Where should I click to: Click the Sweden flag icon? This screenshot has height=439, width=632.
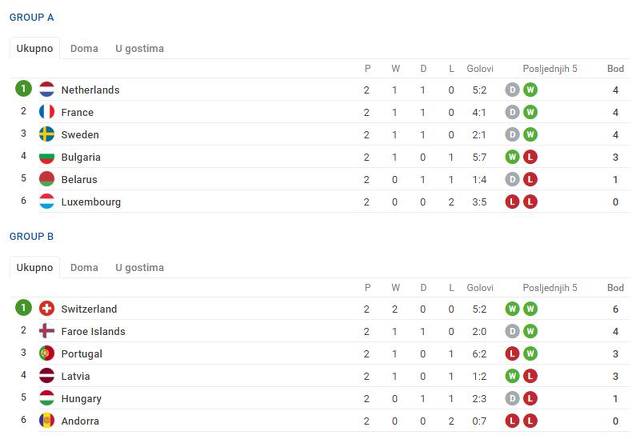[47, 134]
